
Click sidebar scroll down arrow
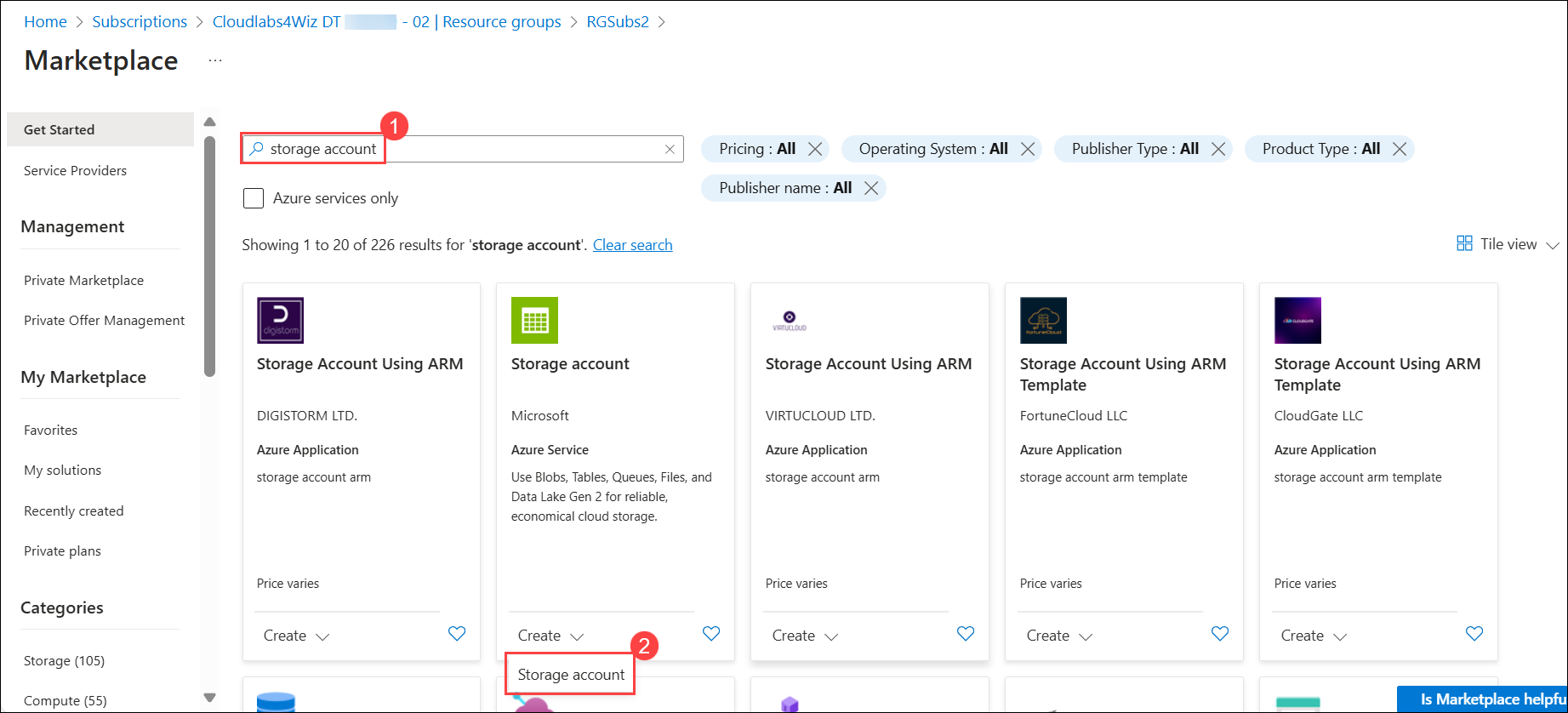pos(210,698)
